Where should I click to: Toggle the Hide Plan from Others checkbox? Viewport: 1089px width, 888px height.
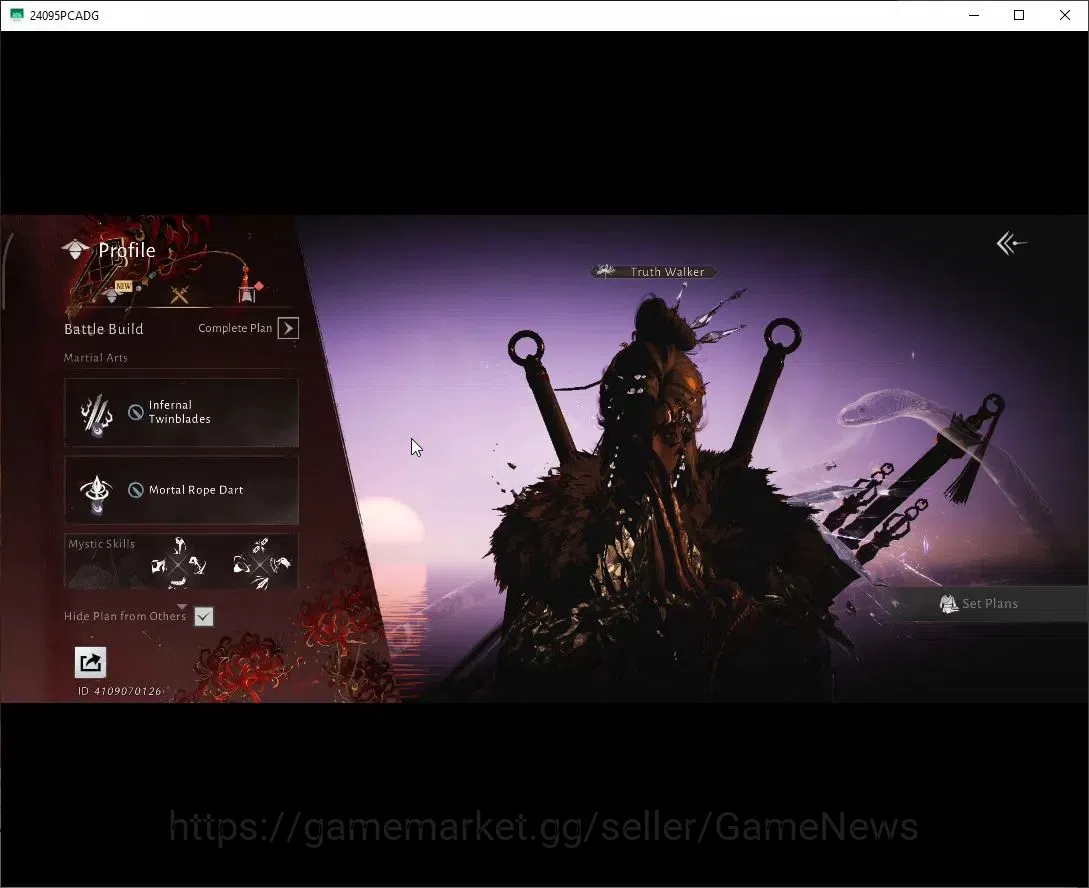[x=203, y=616]
